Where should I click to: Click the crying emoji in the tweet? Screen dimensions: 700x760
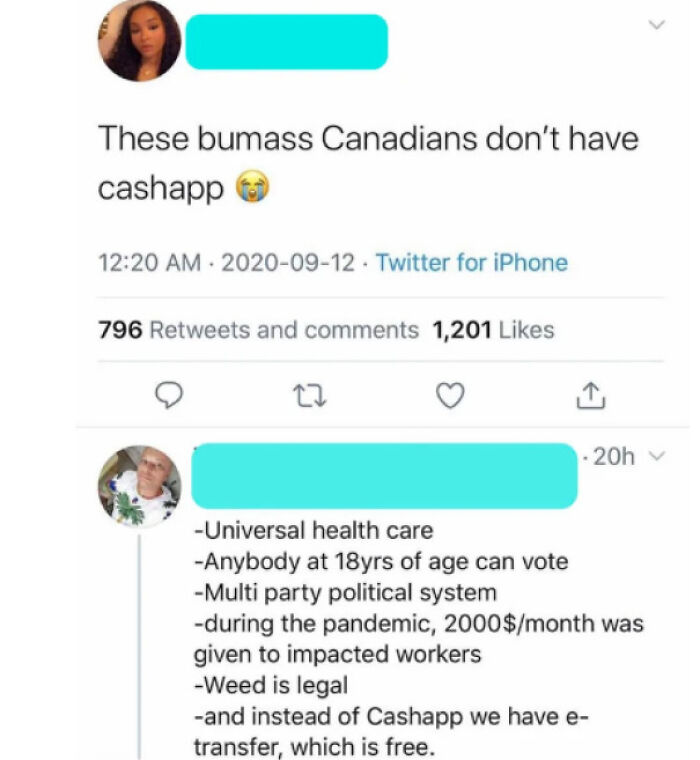pos(251,187)
